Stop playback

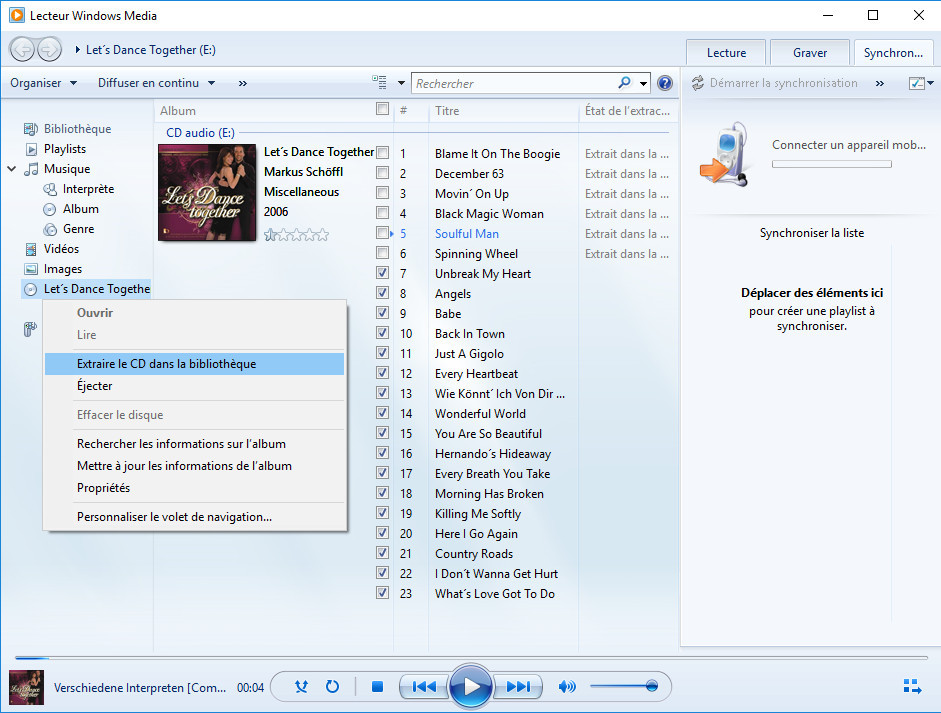coord(377,686)
